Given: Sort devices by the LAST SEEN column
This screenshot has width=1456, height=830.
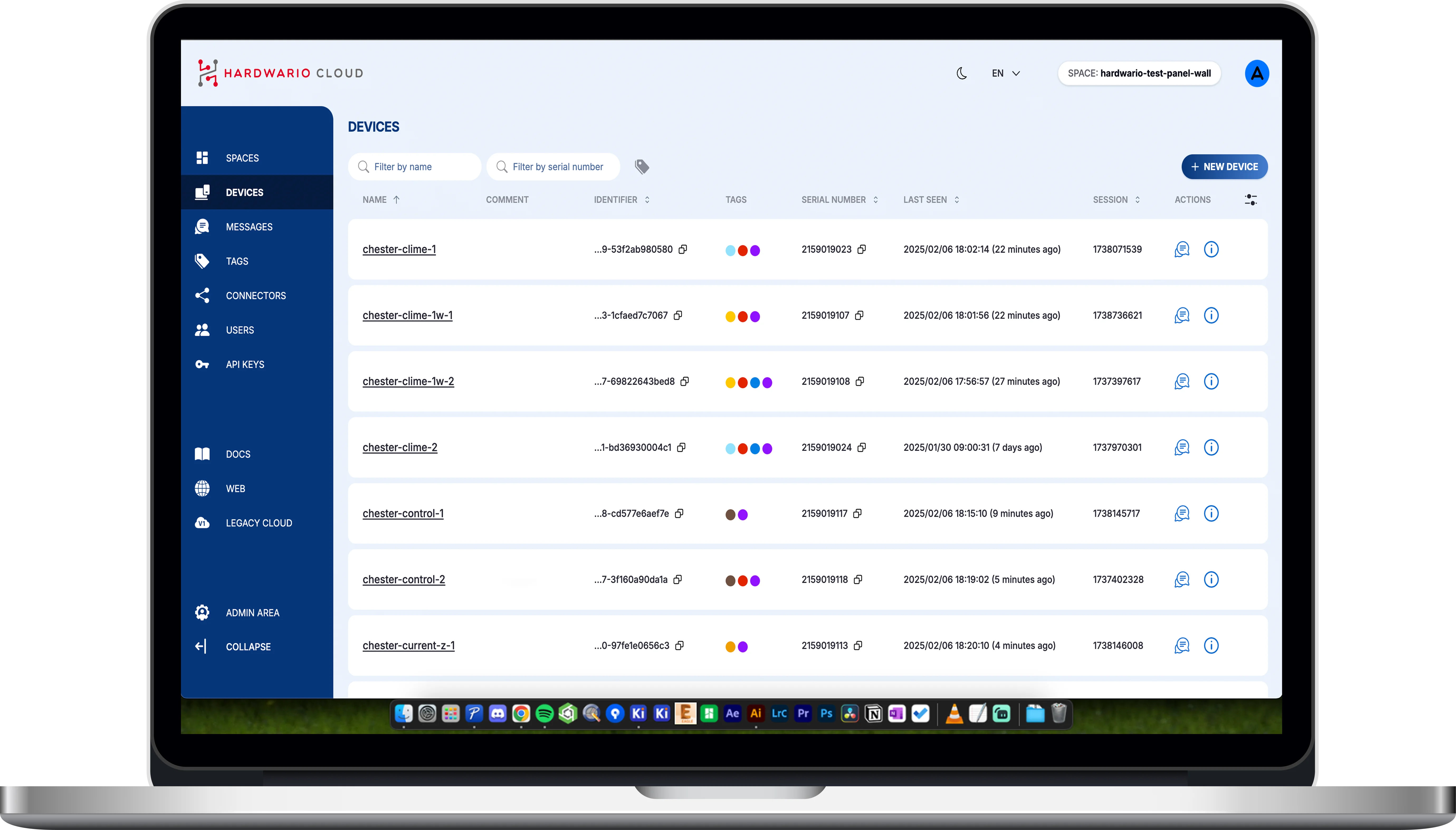Looking at the screenshot, I should 931,200.
